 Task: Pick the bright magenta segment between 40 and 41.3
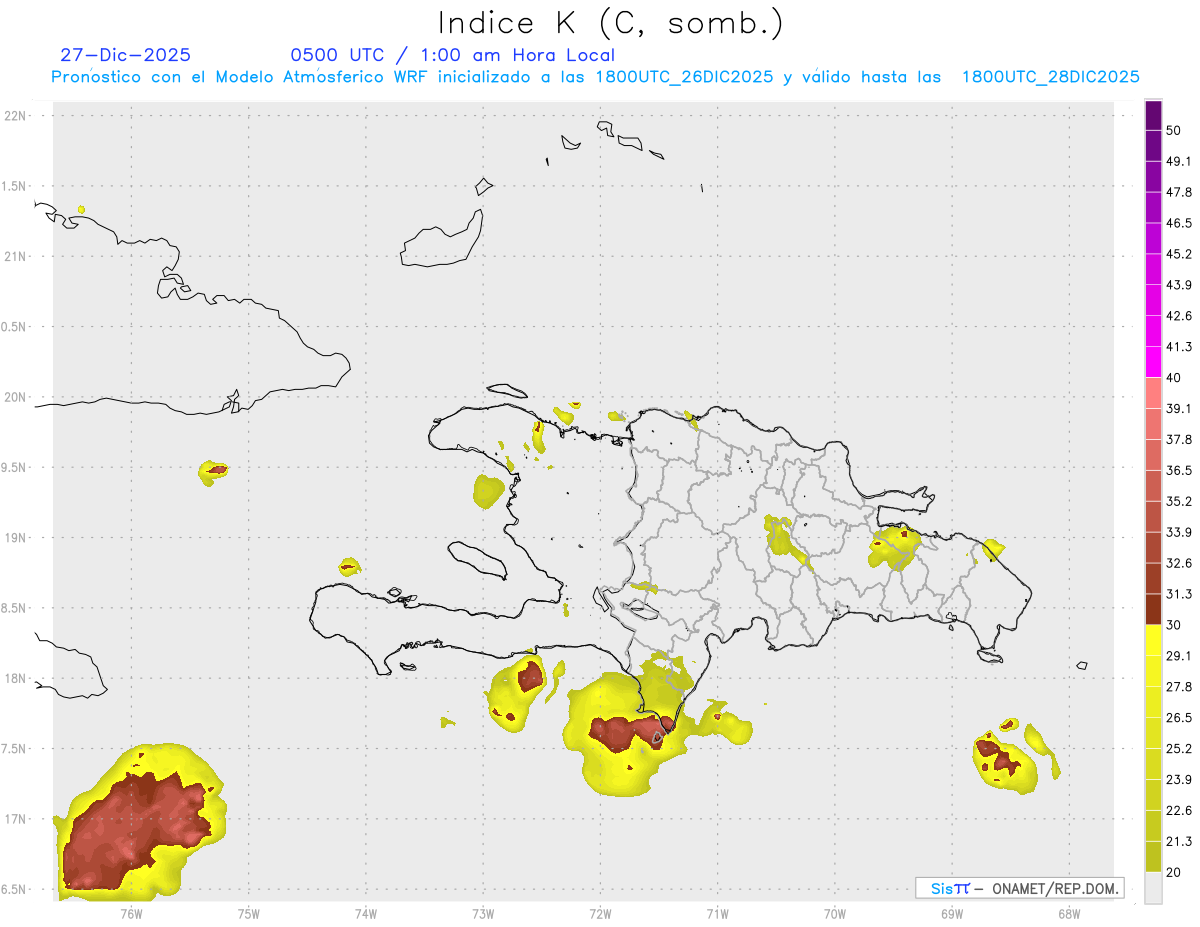coord(1153,362)
